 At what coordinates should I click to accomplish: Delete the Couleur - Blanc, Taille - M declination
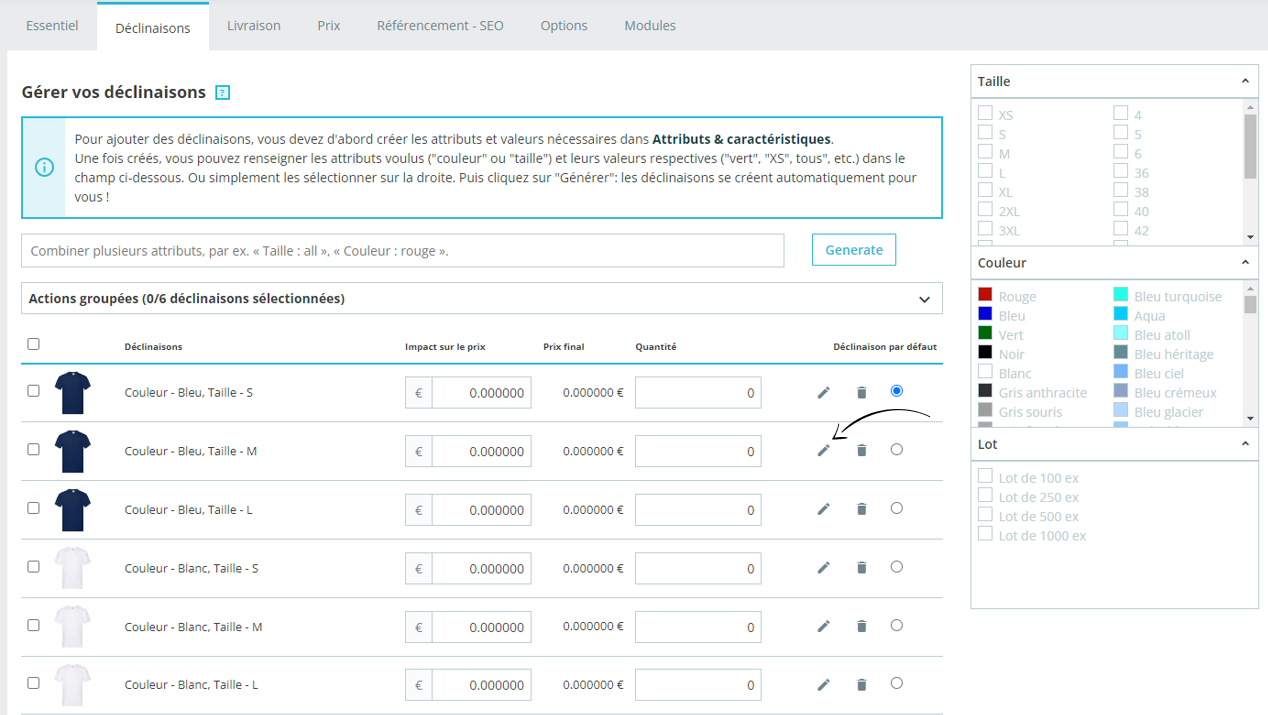pyautogui.click(x=861, y=627)
